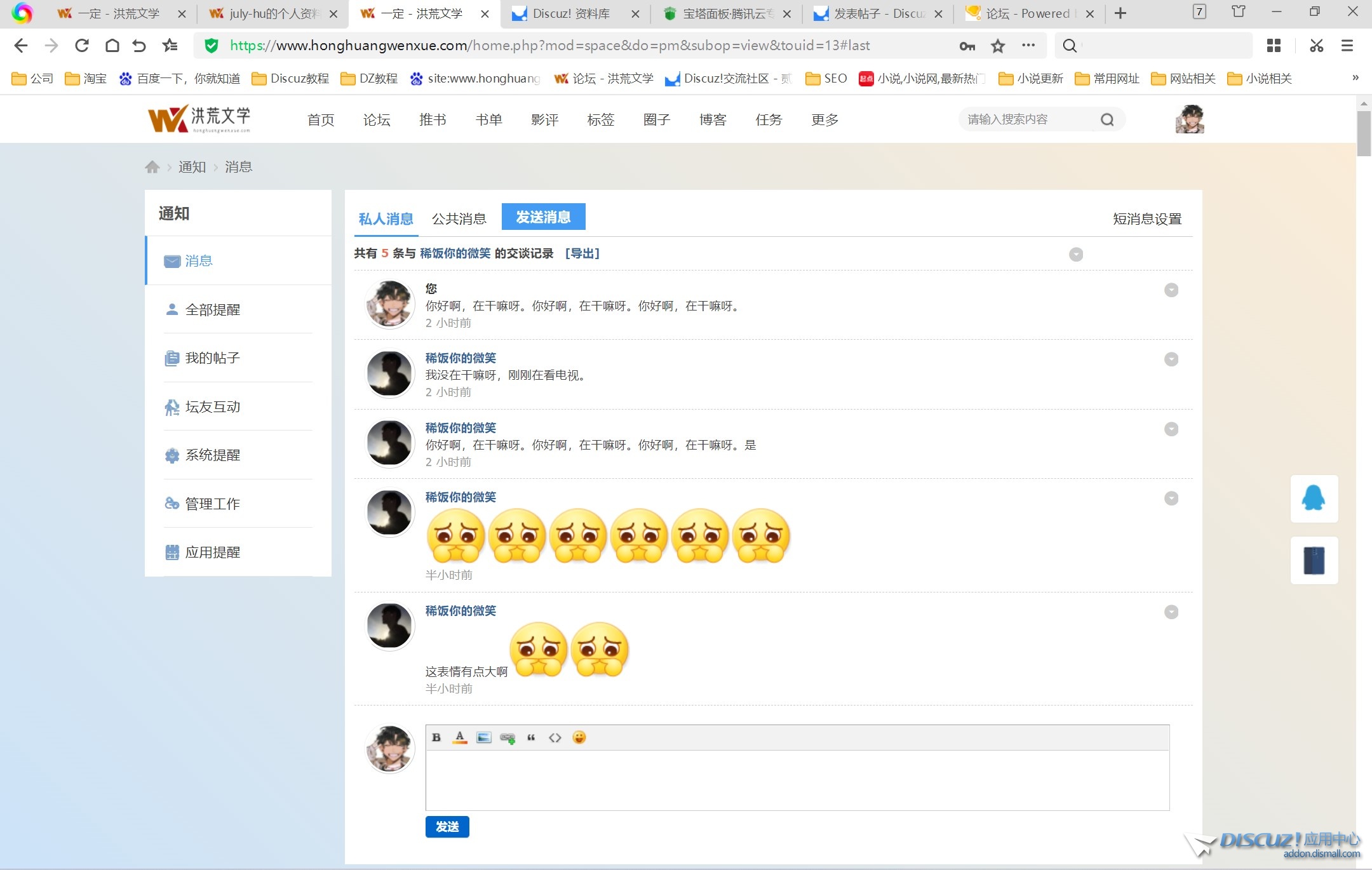Click the floating QQ contact icon

click(1314, 499)
